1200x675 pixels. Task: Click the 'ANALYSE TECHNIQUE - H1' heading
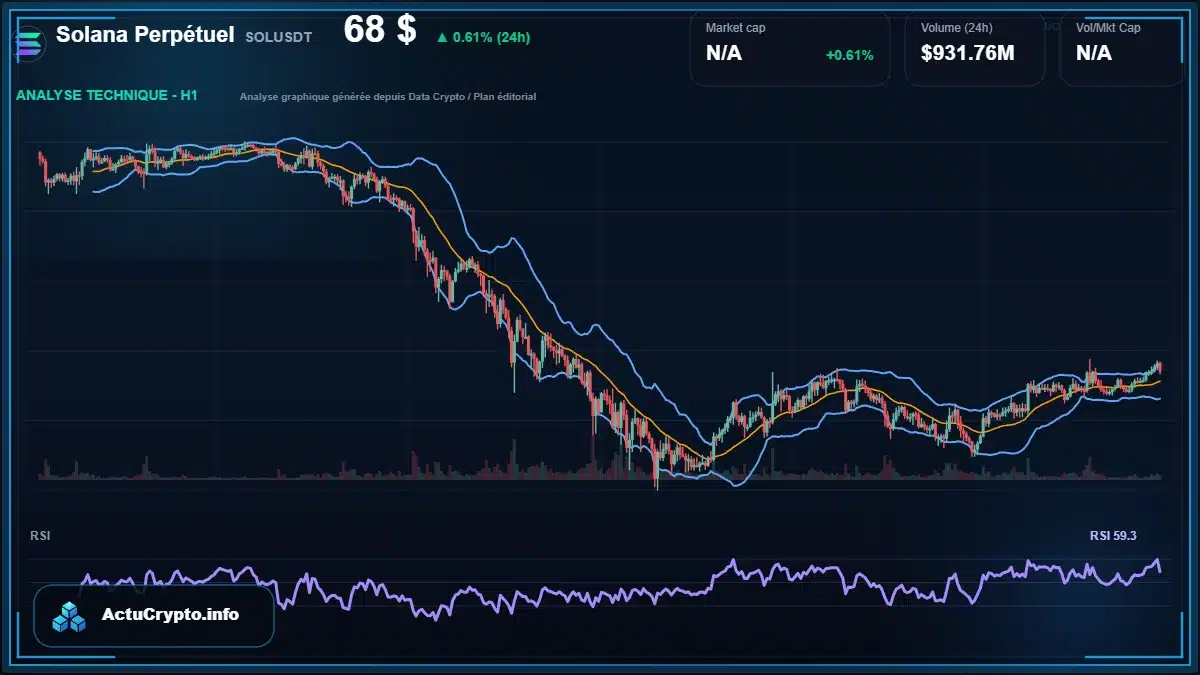[107, 96]
